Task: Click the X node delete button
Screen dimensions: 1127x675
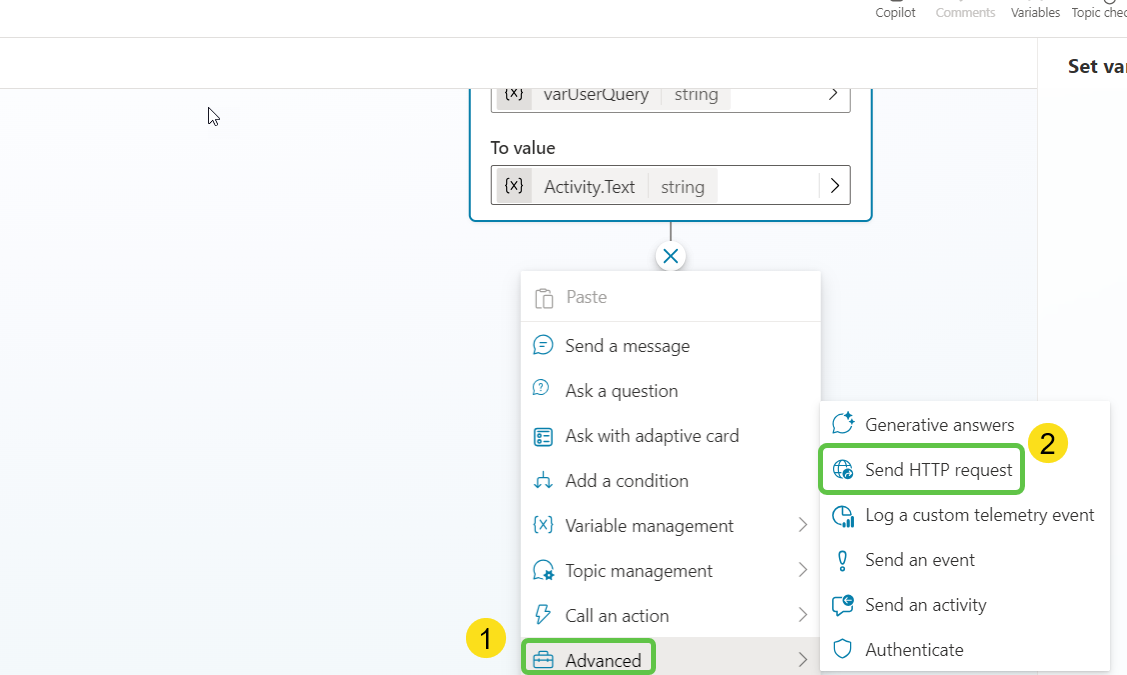Action: [670, 256]
